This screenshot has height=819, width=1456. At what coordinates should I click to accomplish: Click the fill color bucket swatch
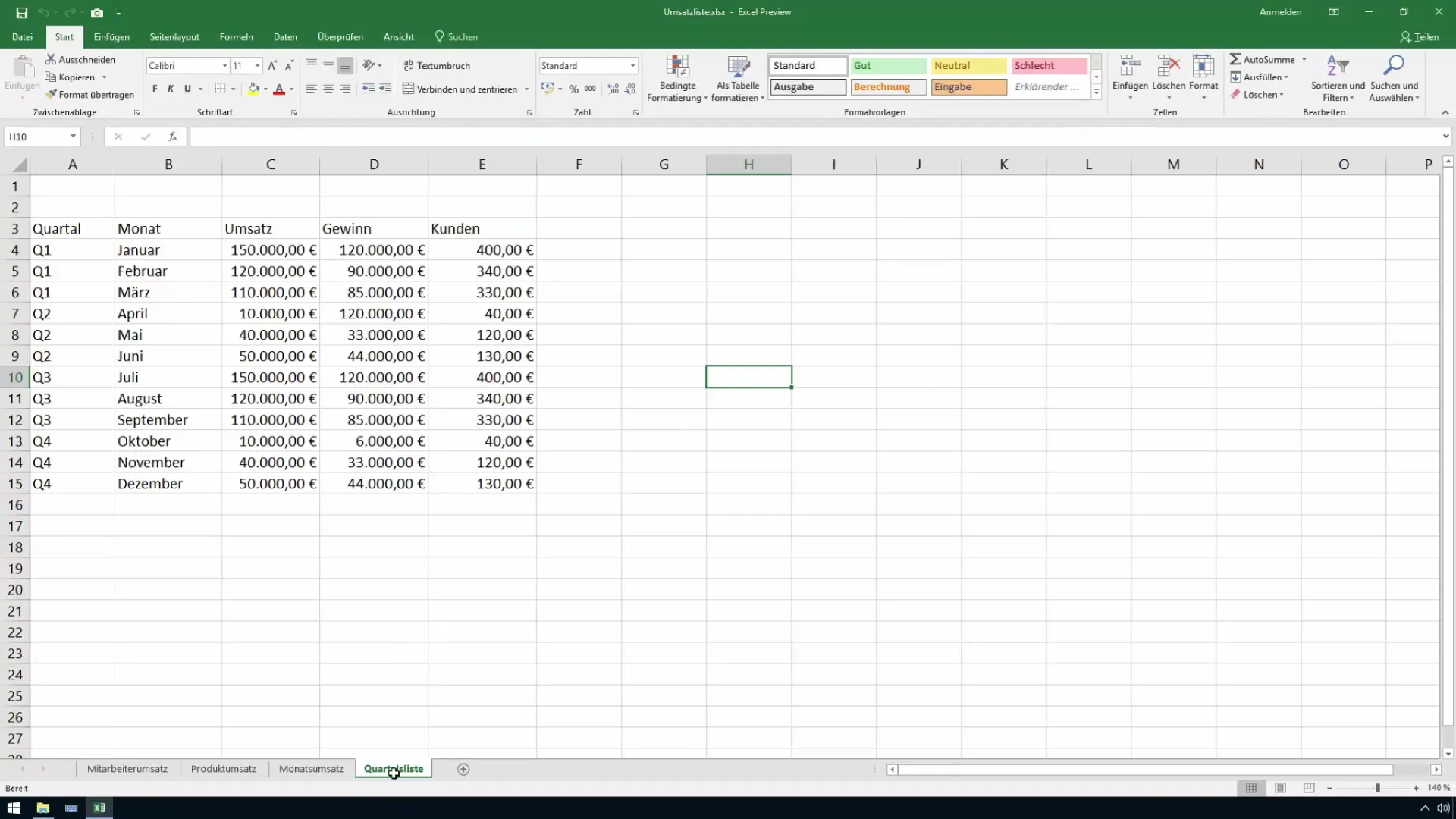254,89
